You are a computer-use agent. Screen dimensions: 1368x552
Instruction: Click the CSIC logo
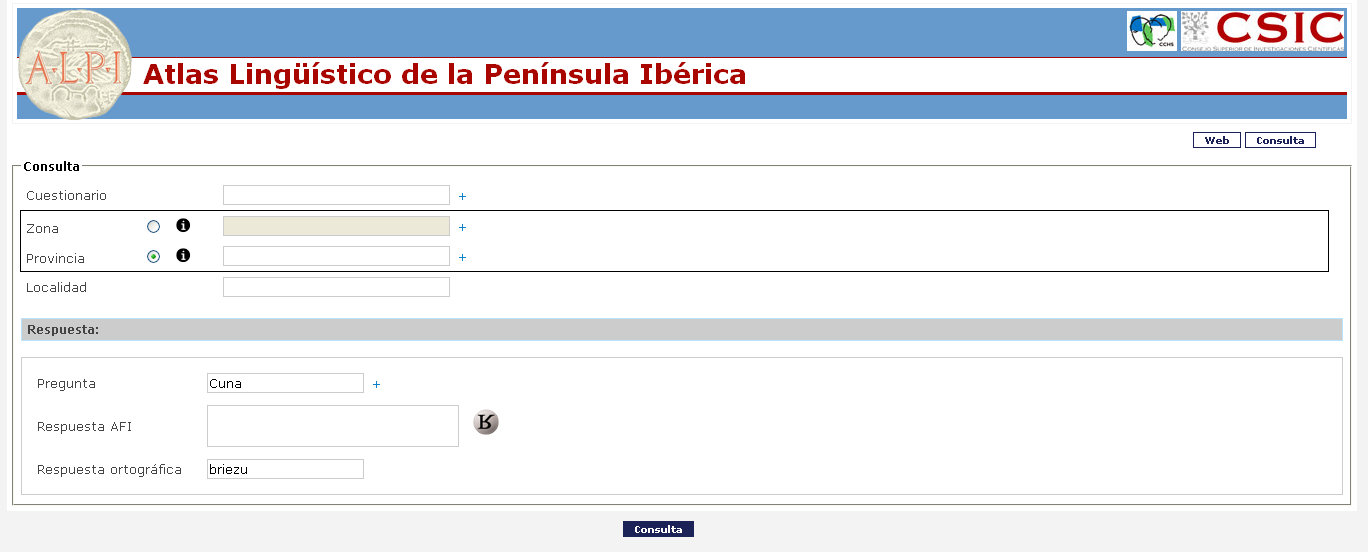pos(1262,31)
